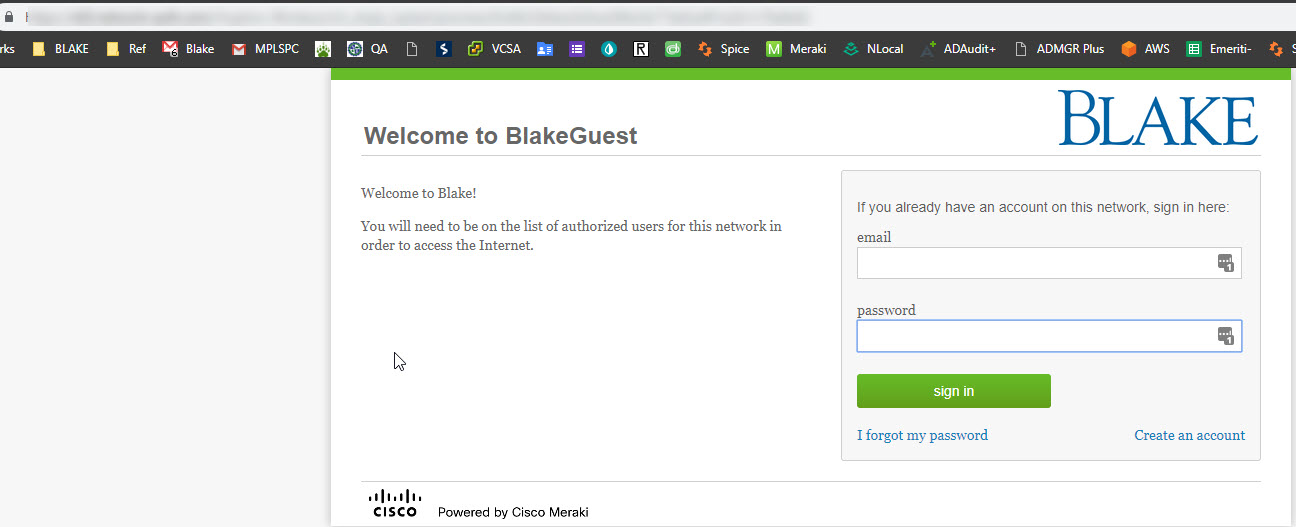The width and height of the screenshot is (1296, 527).
Task: Open the VCSA bookmark
Action: click(x=494, y=48)
